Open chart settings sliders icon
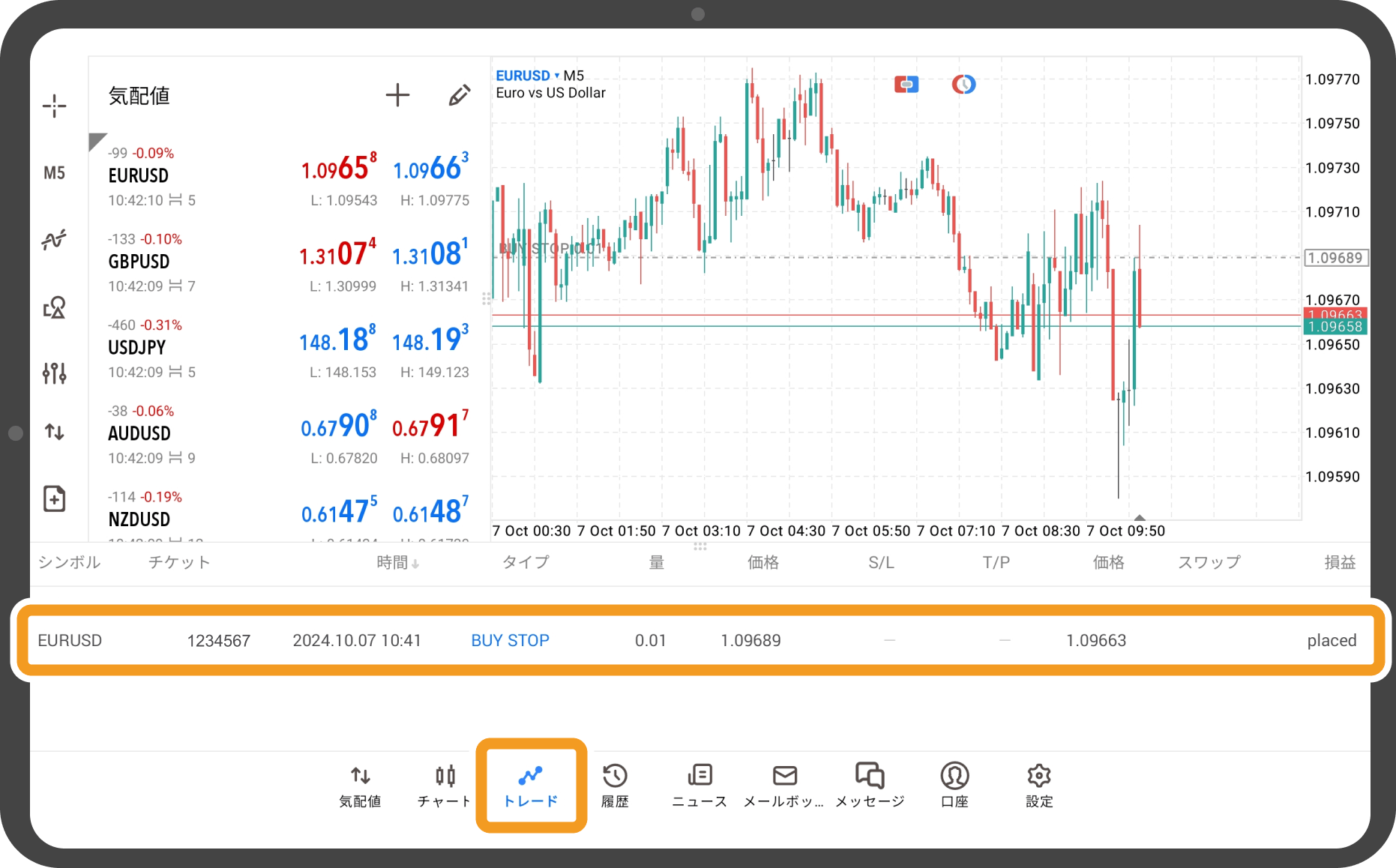 pos(54,373)
